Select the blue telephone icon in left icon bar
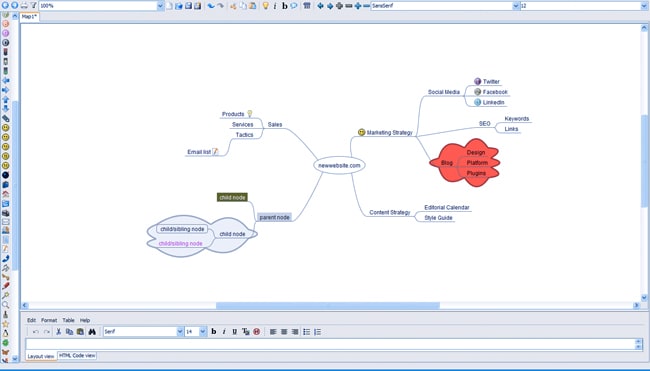Viewport: 650px width, 371px height. 5,259
